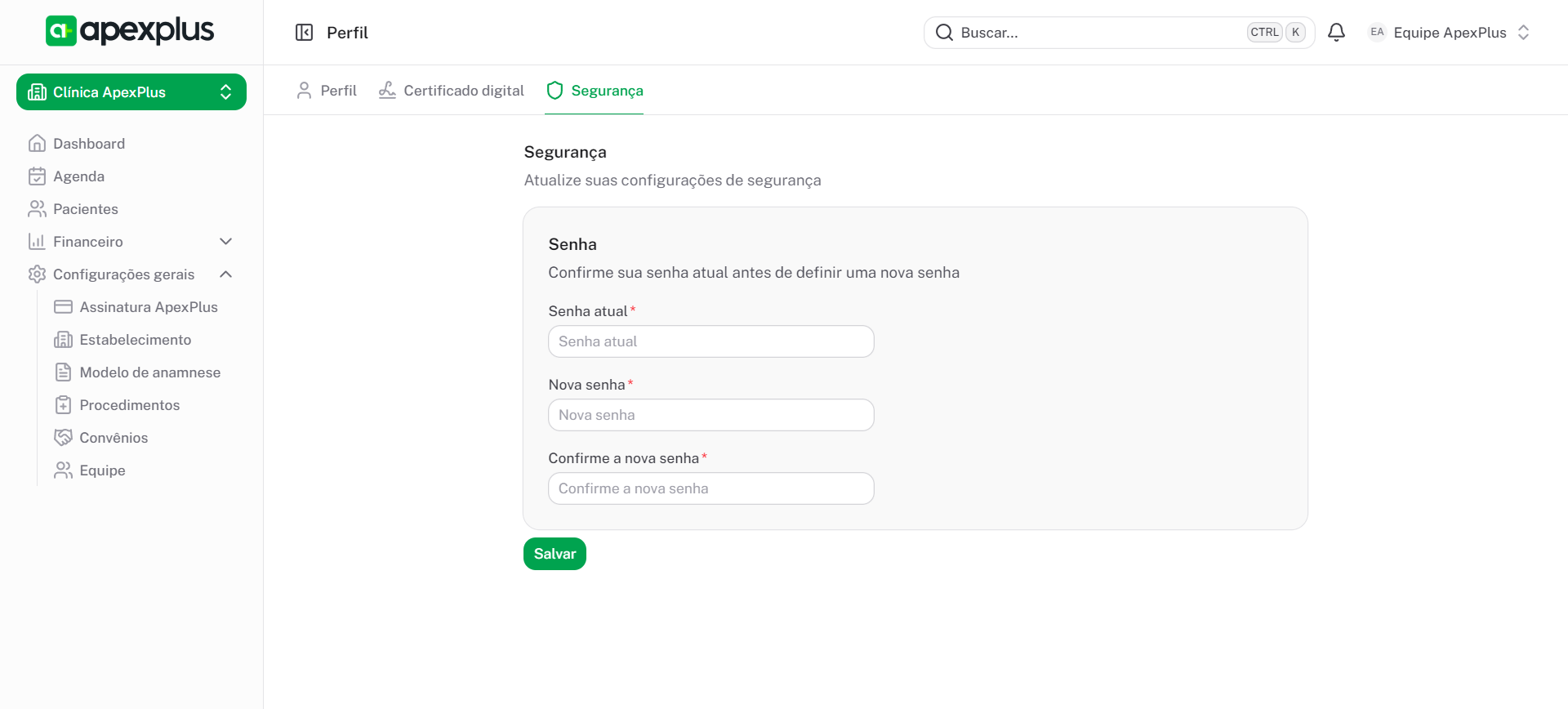1568x709 pixels.
Task: Go to Agenda calendar page
Action: (x=78, y=176)
